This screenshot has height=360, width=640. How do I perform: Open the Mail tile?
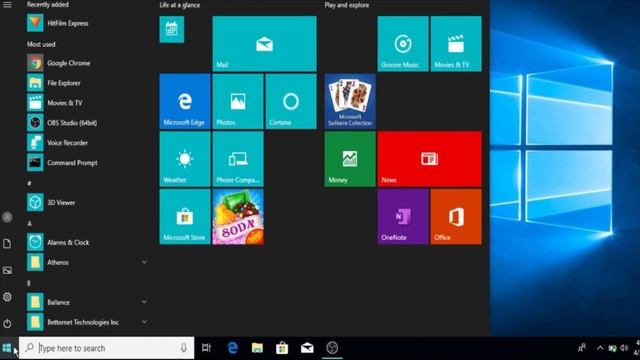264,44
